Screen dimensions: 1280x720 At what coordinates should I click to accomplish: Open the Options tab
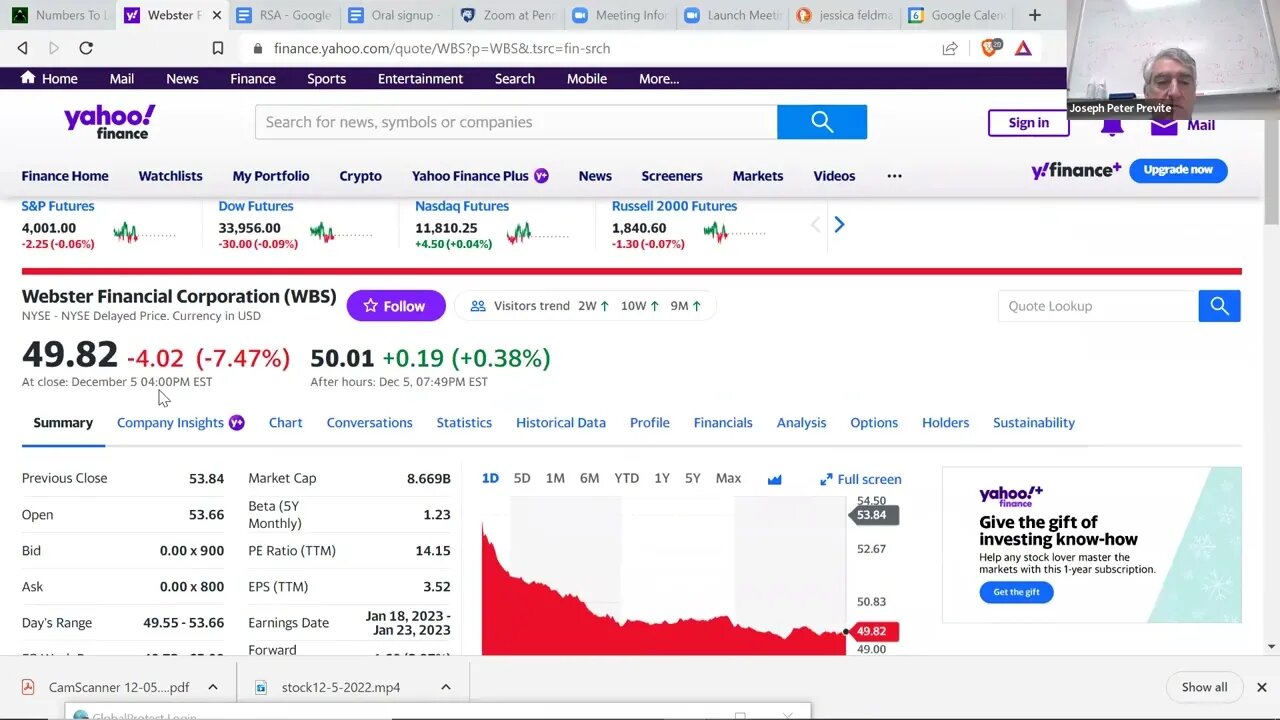tap(874, 423)
